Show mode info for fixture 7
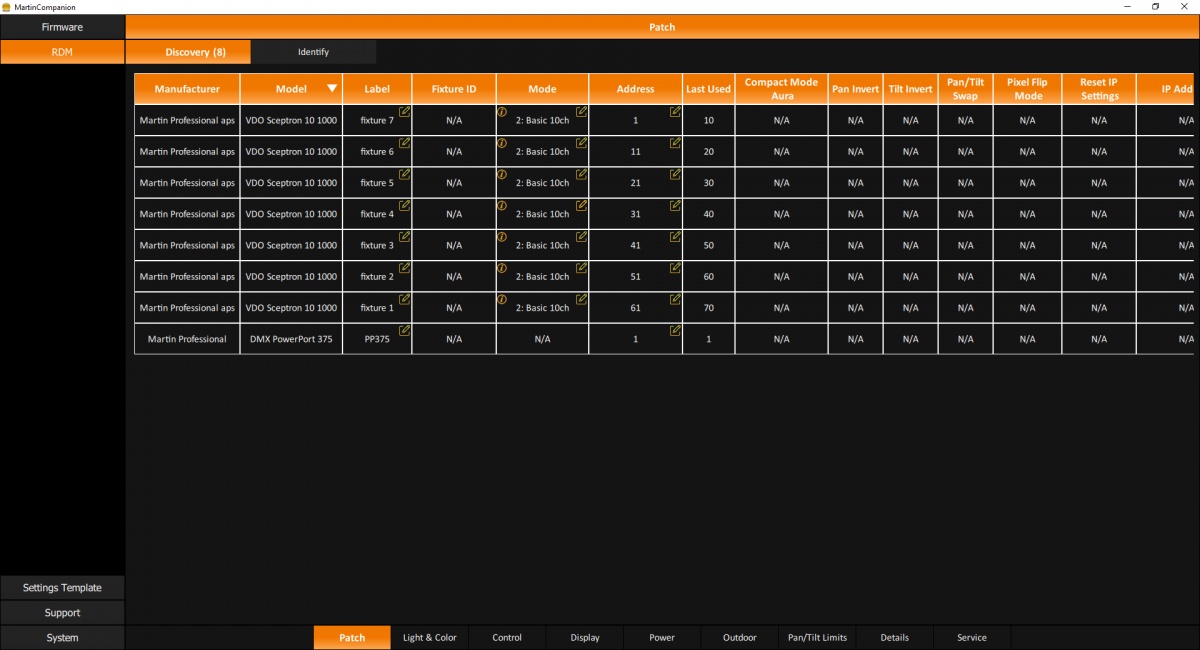Viewport: 1200px width, 650px height. (502, 112)
